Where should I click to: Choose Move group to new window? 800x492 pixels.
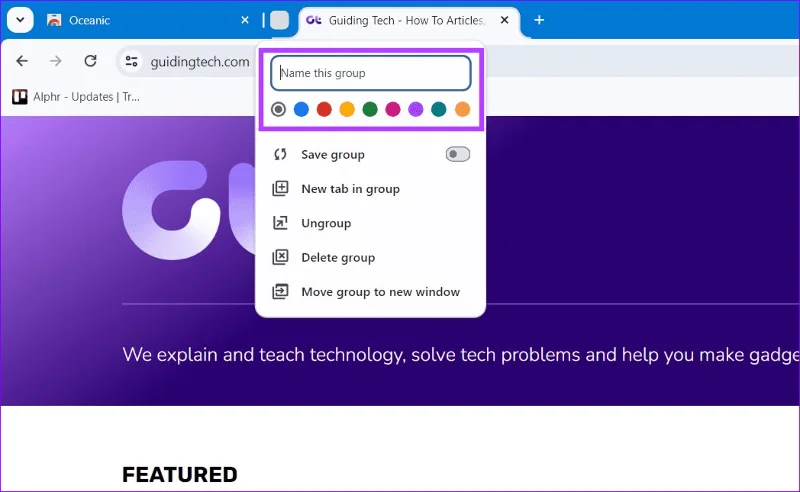[x=370, y=291]
